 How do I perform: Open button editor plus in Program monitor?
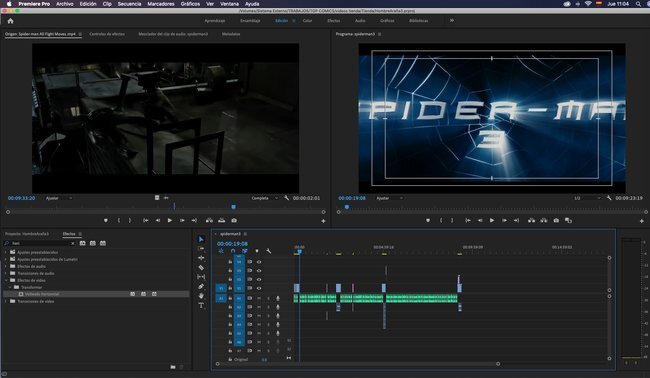642,221
